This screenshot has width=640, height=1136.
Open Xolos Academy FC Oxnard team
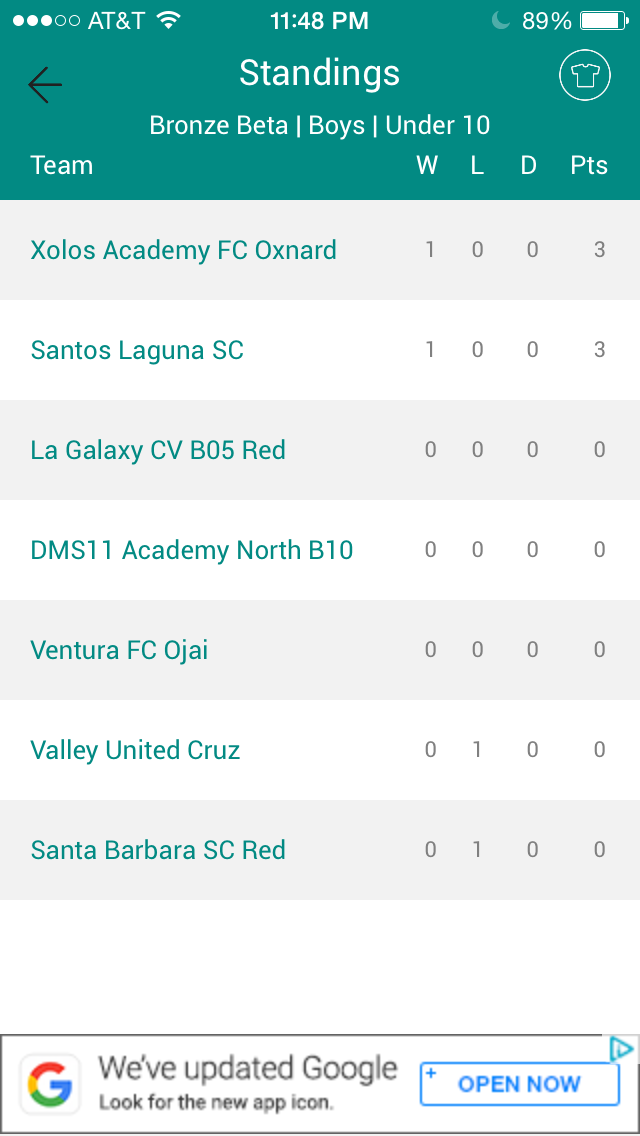point(320,250)
